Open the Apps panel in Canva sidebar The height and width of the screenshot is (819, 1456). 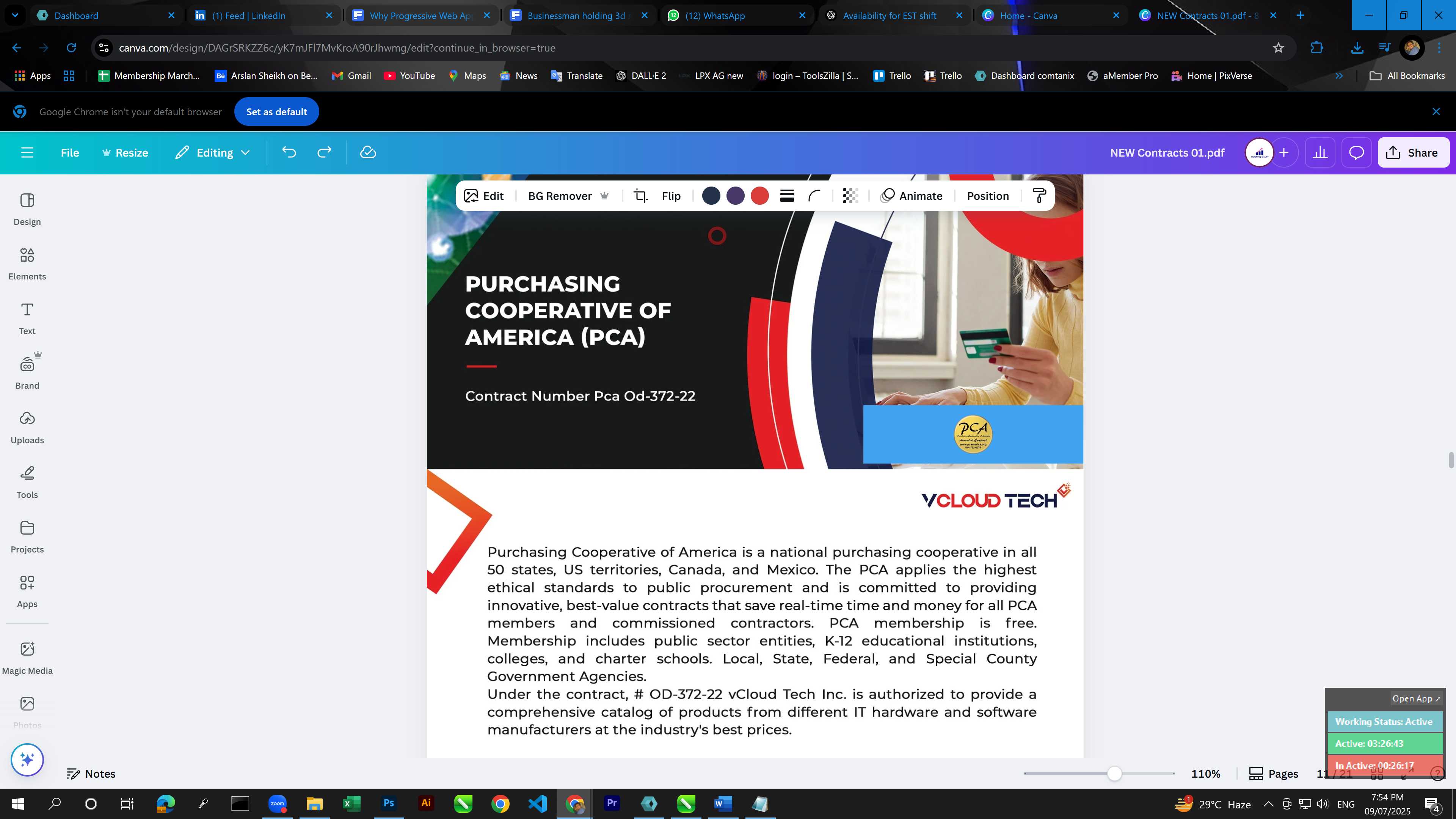(x=27, y=592)
